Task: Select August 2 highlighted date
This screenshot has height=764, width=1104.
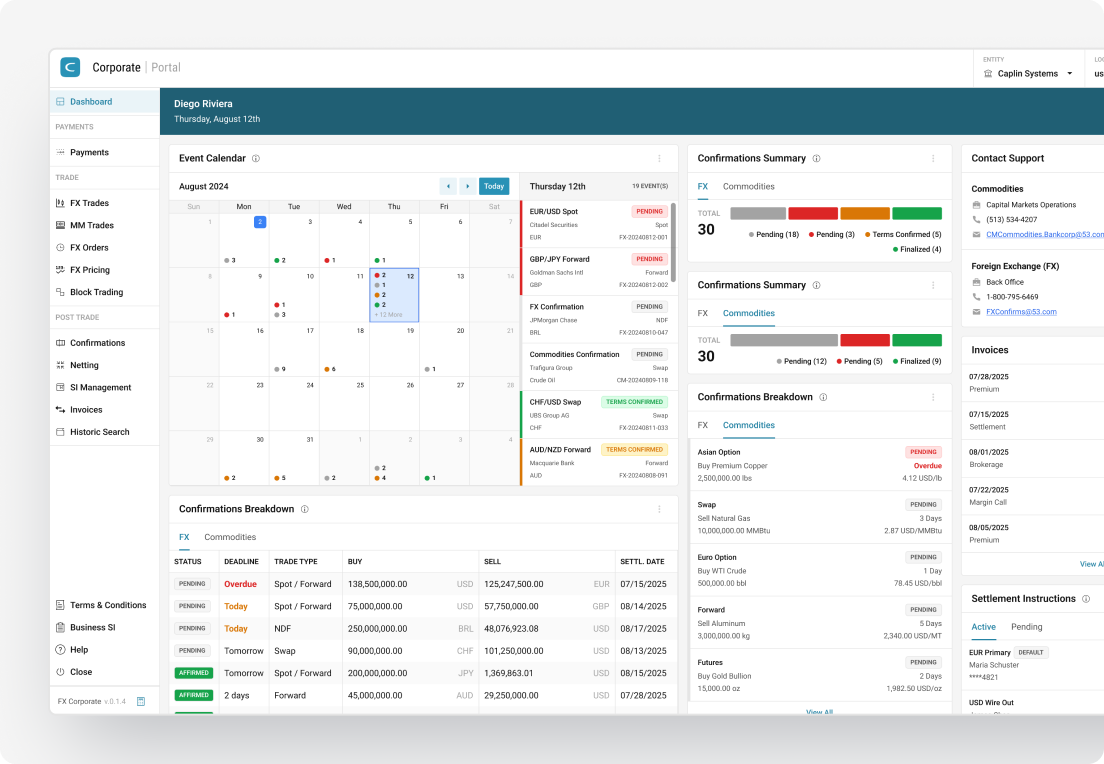Action: [x=260, y=222]
